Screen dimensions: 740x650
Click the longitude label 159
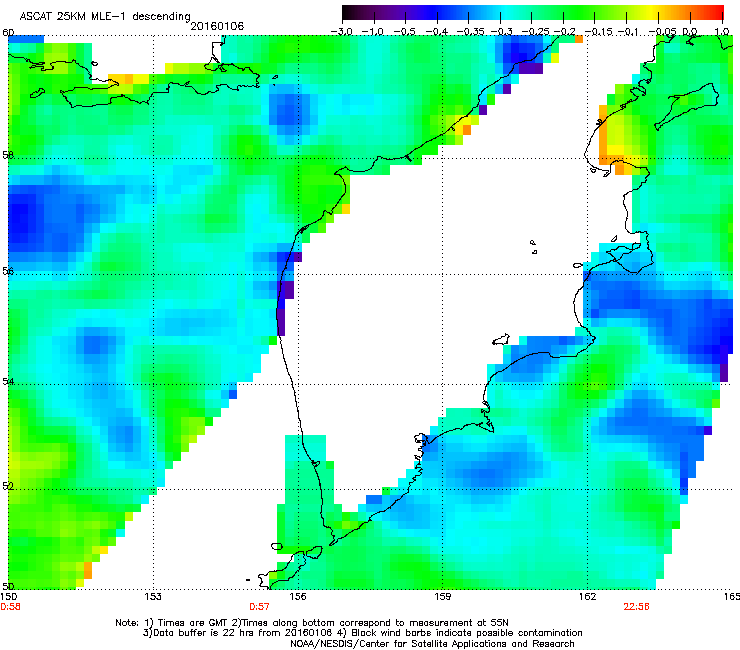pos(443,597)
